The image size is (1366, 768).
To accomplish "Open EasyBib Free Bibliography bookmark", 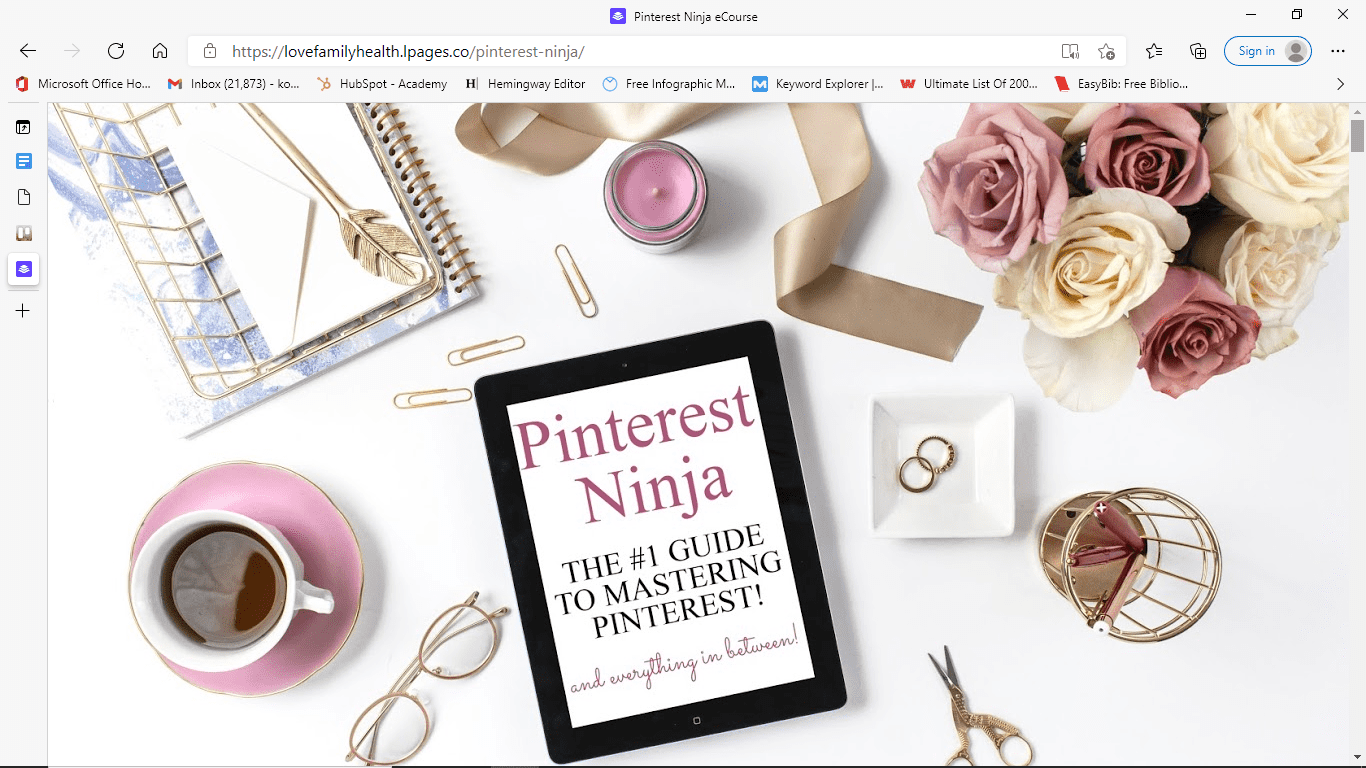I will [1121, 84].
